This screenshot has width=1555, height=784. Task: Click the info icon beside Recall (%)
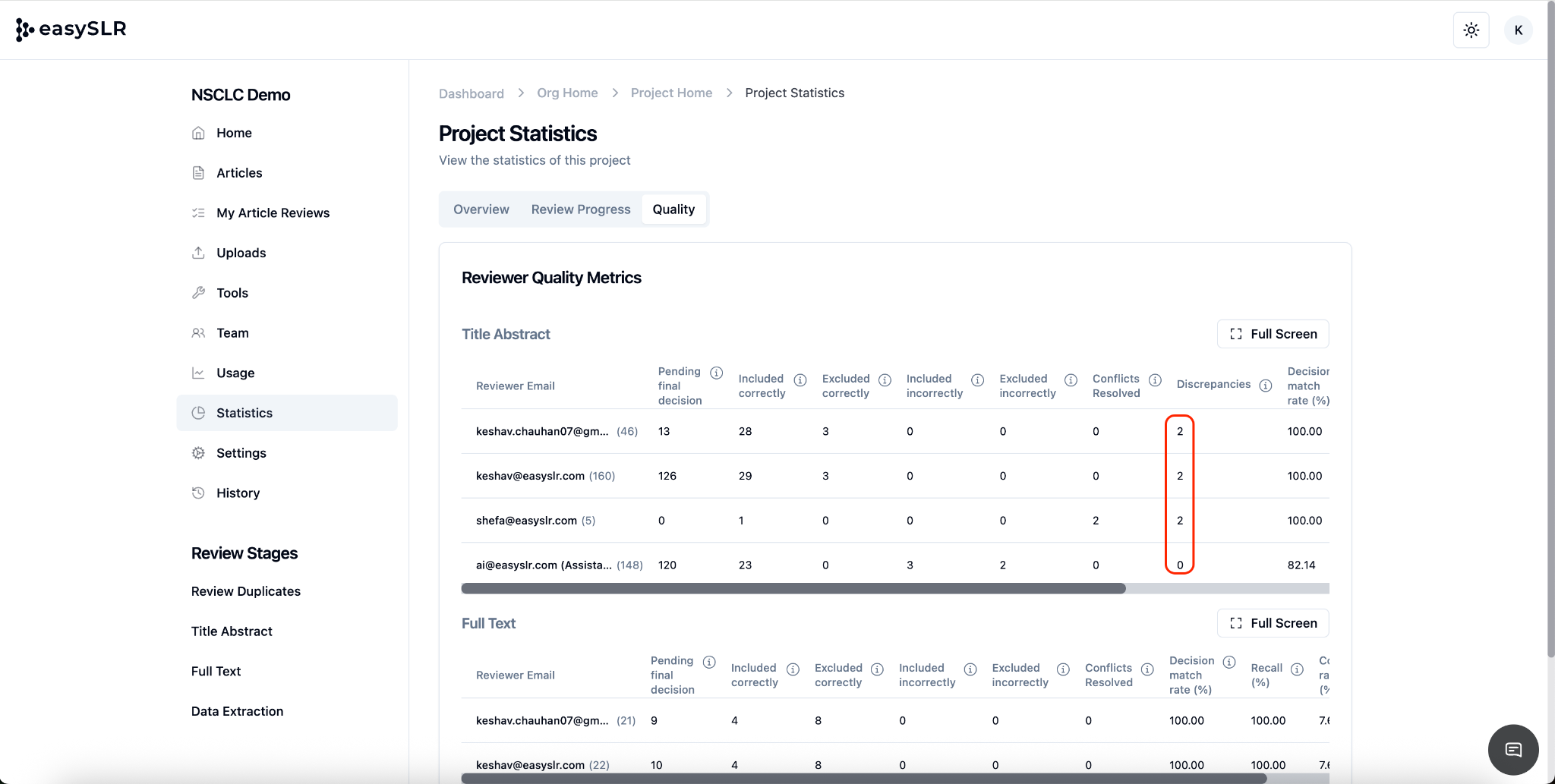1297,669
